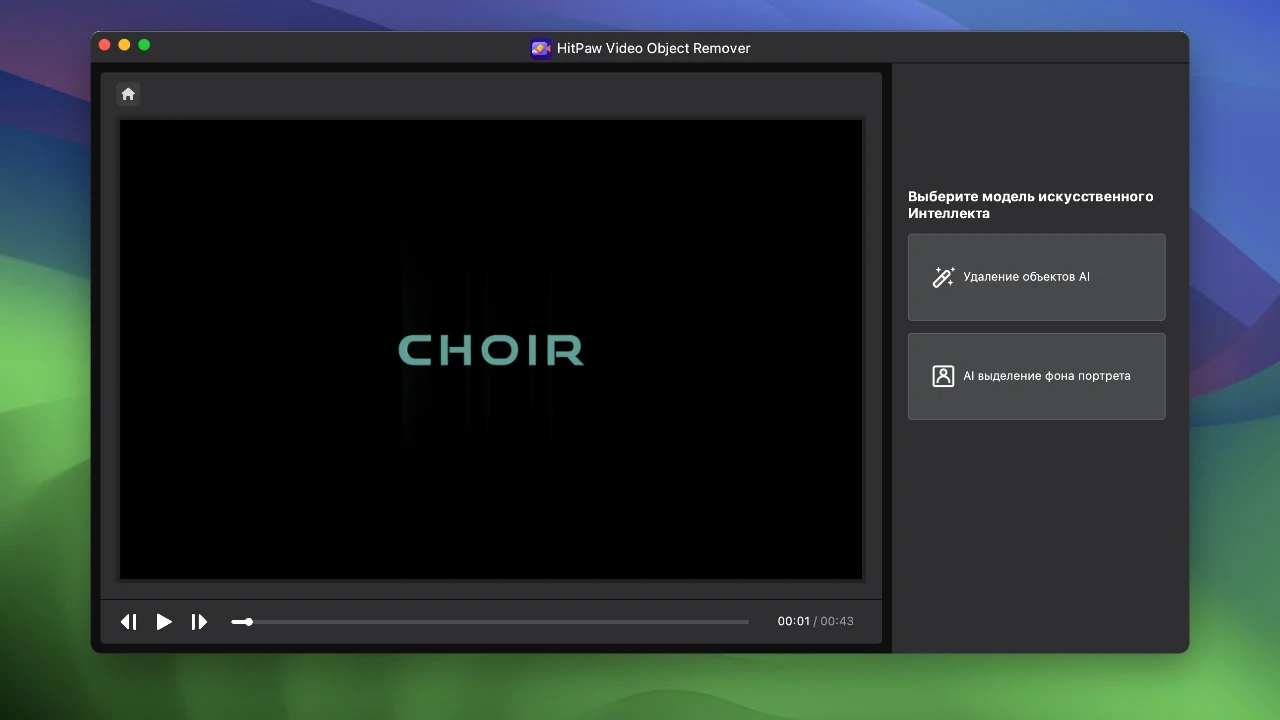Screen dimensions: 1280x720
Task: Step forward to the next frame
Action: coord(199,622)
